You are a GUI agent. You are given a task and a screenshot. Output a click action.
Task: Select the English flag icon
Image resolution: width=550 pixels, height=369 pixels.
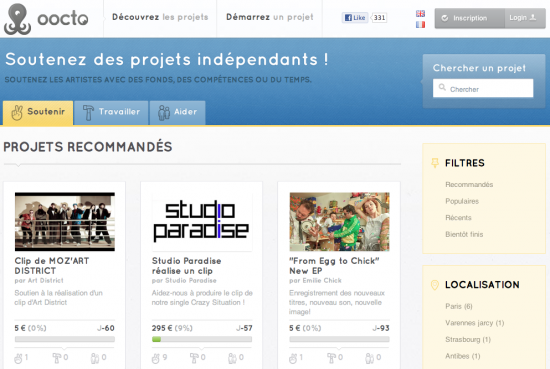(x=420, y=14)
